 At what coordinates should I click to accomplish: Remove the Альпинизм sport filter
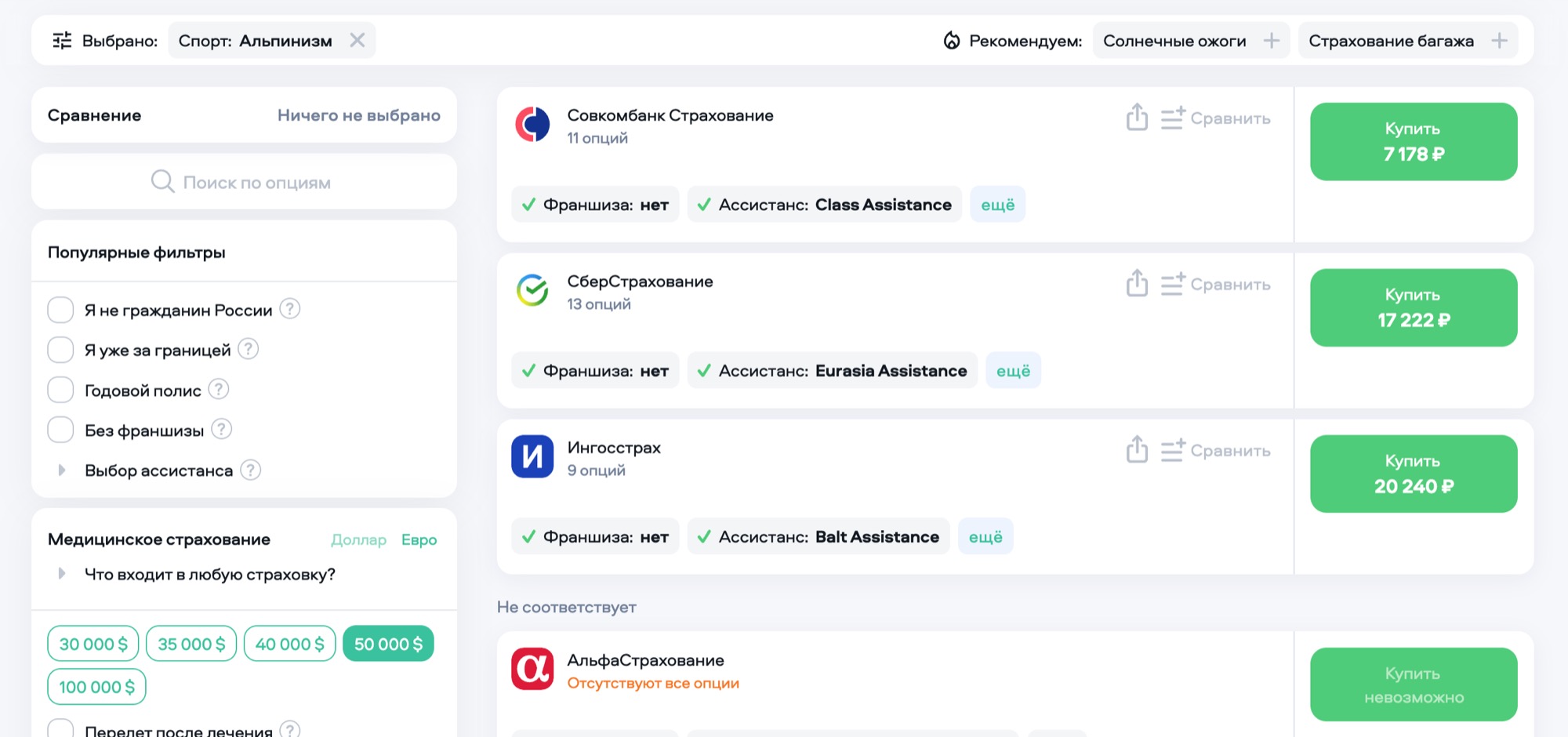click(358, 41)
